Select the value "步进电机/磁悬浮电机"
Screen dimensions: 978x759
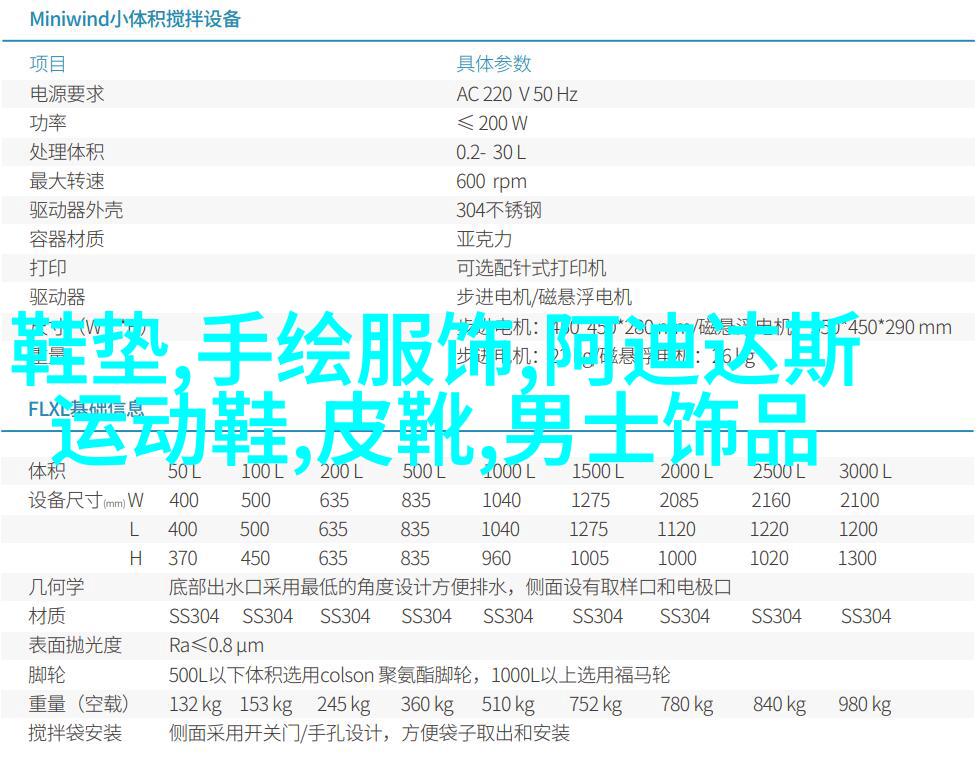click(x=544, y=297)
